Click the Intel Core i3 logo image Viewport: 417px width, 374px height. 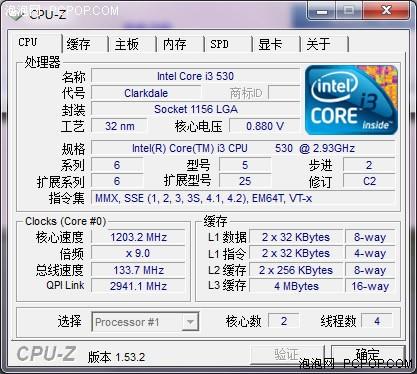(x=351, y=100)
